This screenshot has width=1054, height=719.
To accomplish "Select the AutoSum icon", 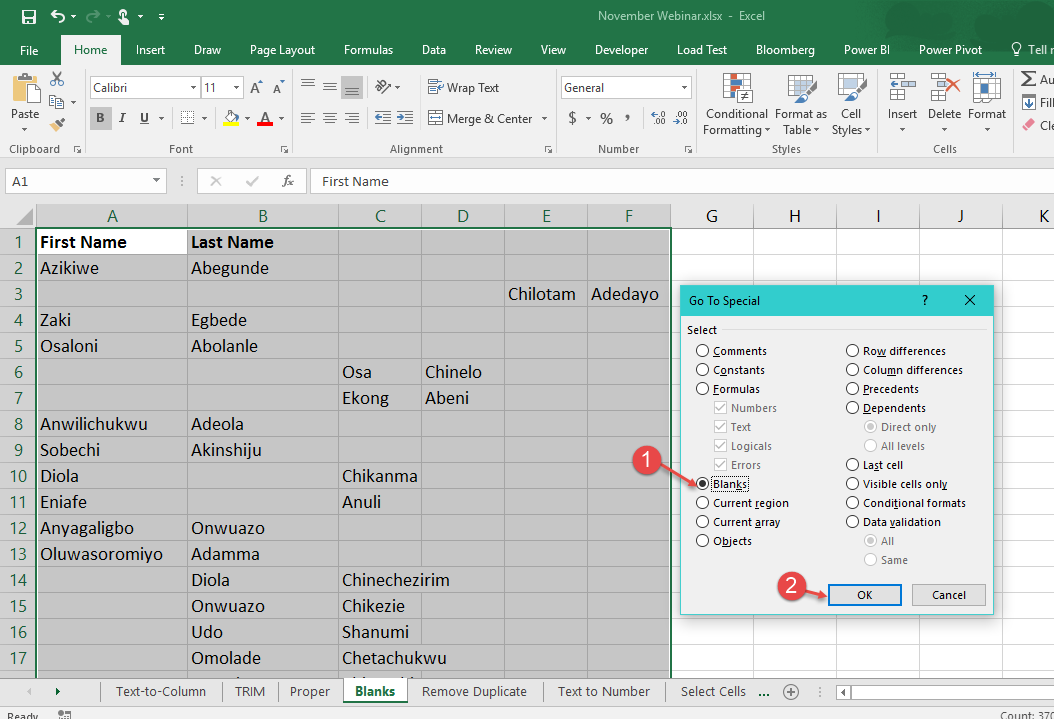I will tap(1027, 79).
